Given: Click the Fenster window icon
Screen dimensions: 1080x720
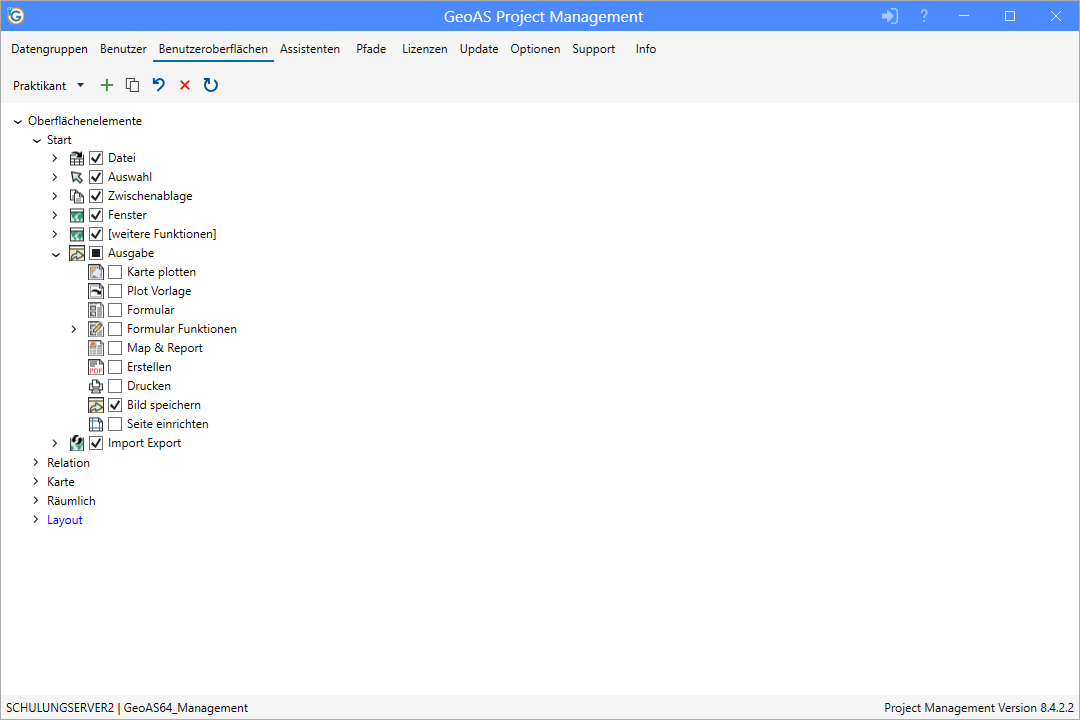Looking at the screenshot, I should 76,215.
